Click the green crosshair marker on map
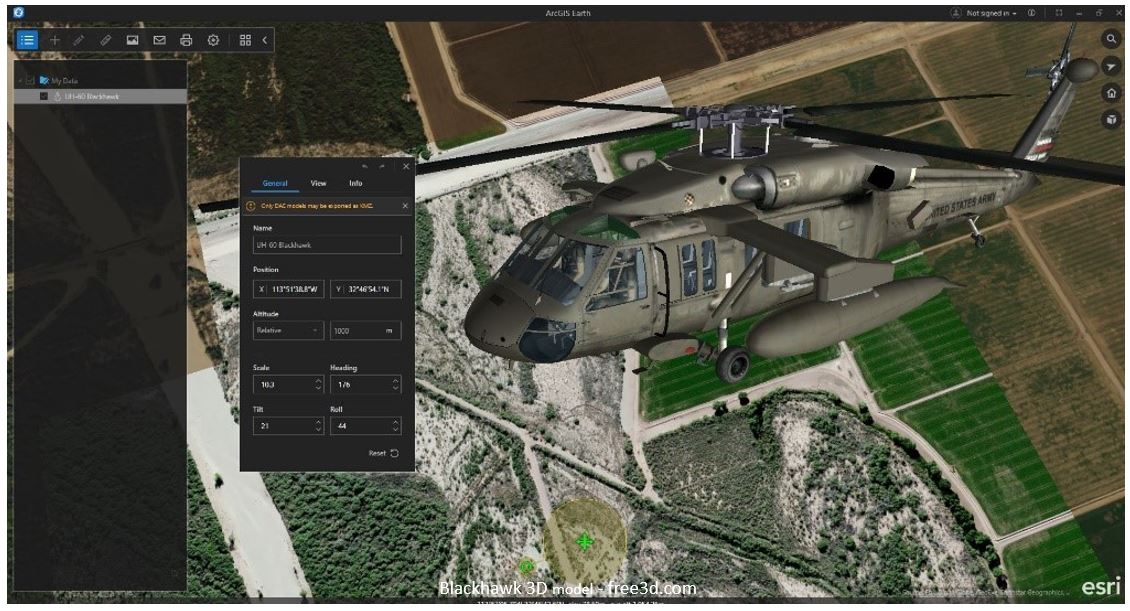This screenshot has height=611, width=1130. tap(584, 540)
